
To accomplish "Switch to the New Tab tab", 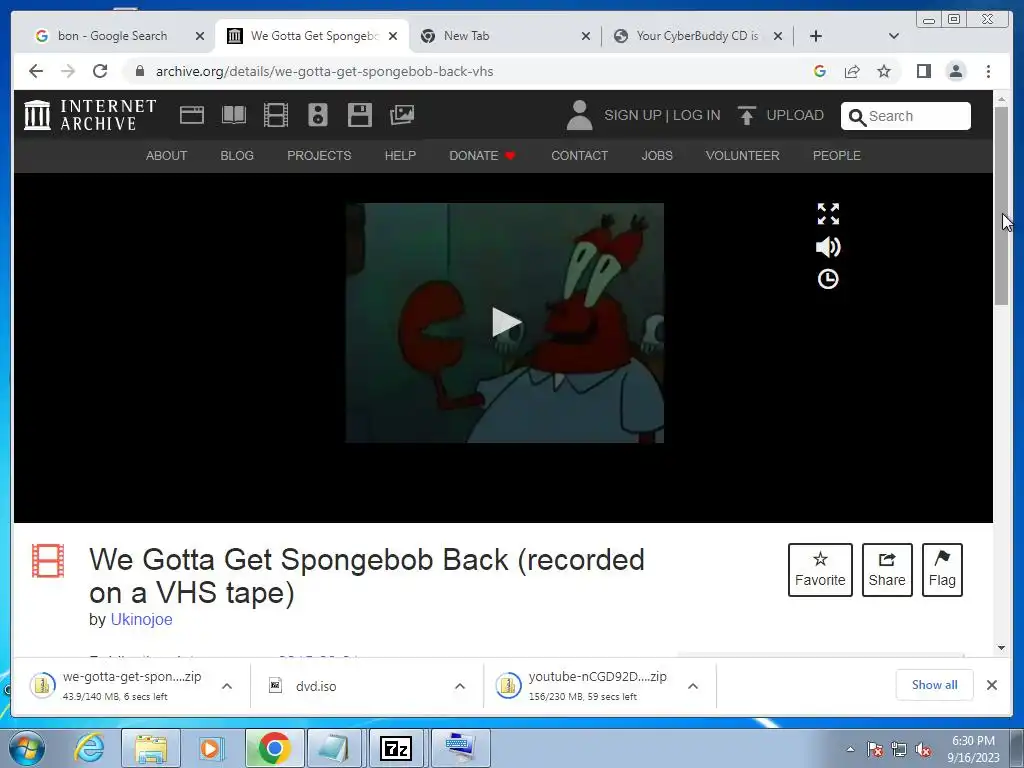I will [466, 36].
